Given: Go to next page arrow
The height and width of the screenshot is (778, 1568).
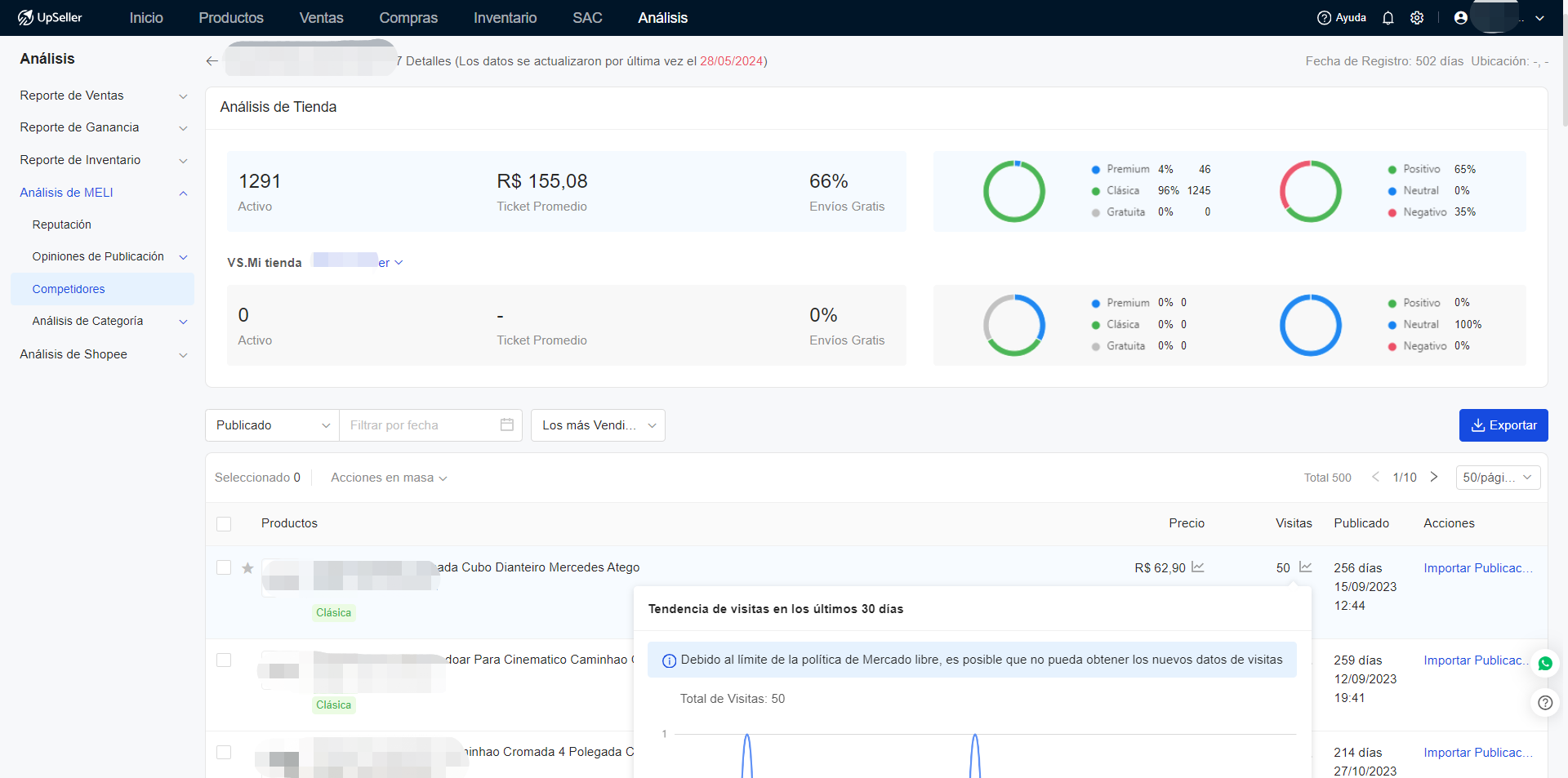Looking at the screenshot, I should 1434,477.
